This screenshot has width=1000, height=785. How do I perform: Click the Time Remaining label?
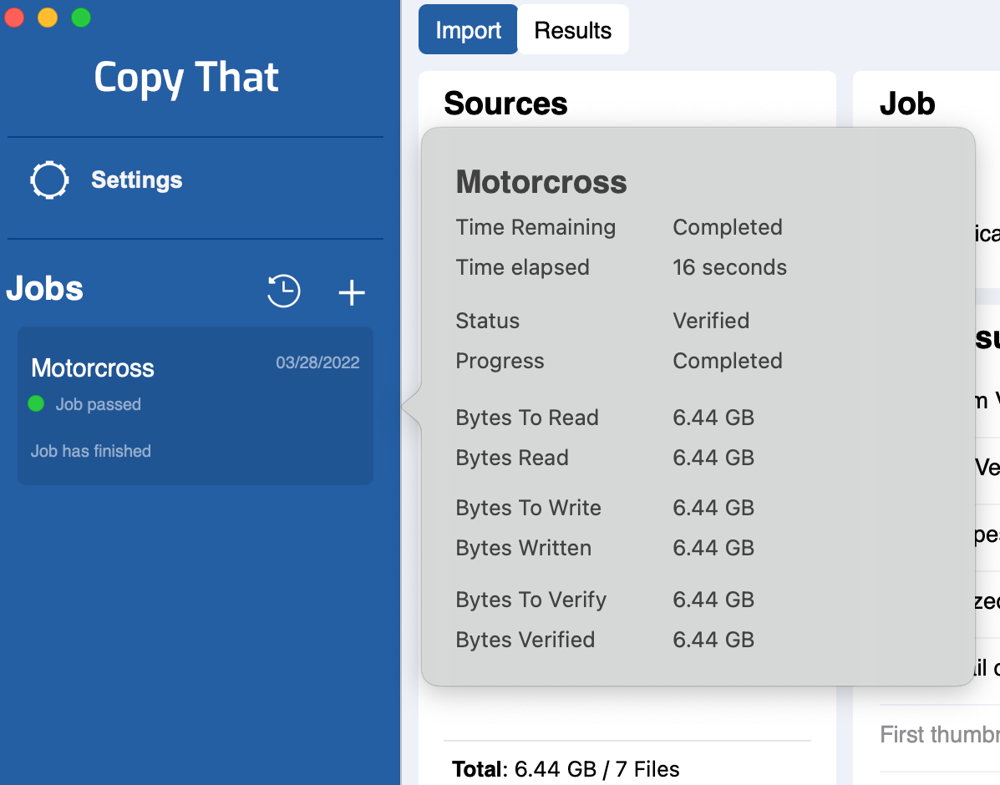click(536, 227)
